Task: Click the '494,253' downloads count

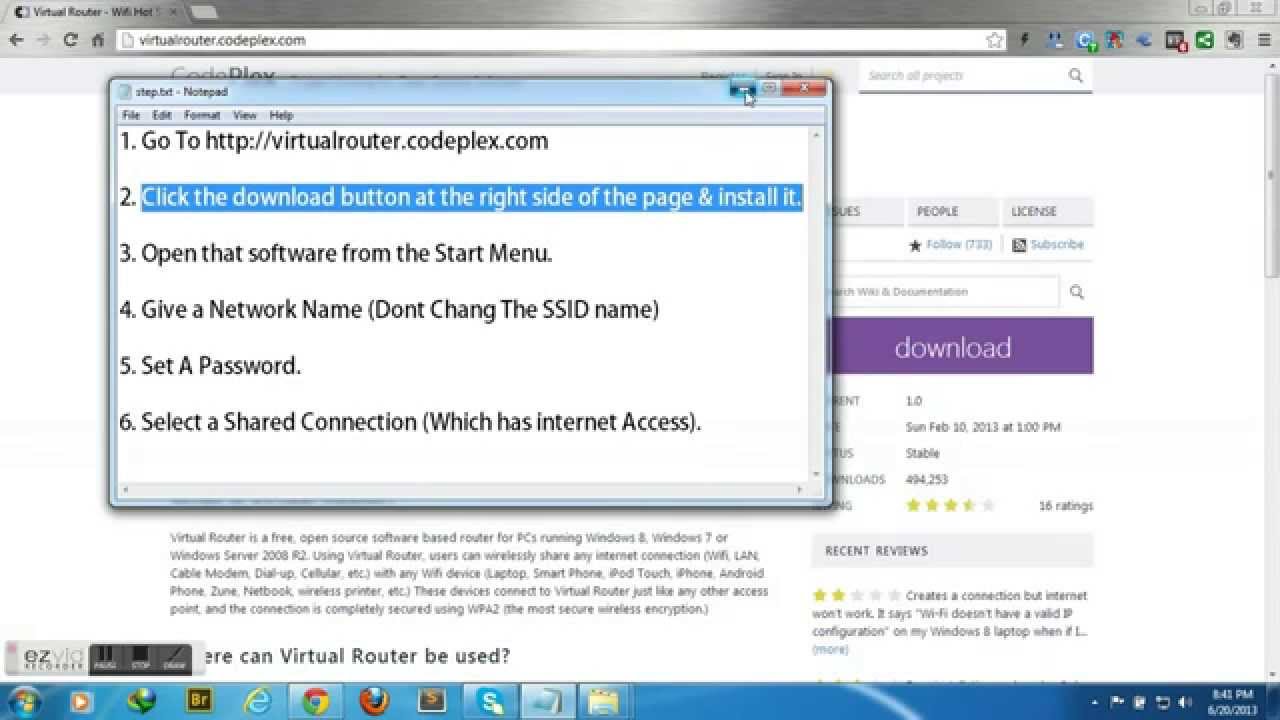Action: point(927,479)
